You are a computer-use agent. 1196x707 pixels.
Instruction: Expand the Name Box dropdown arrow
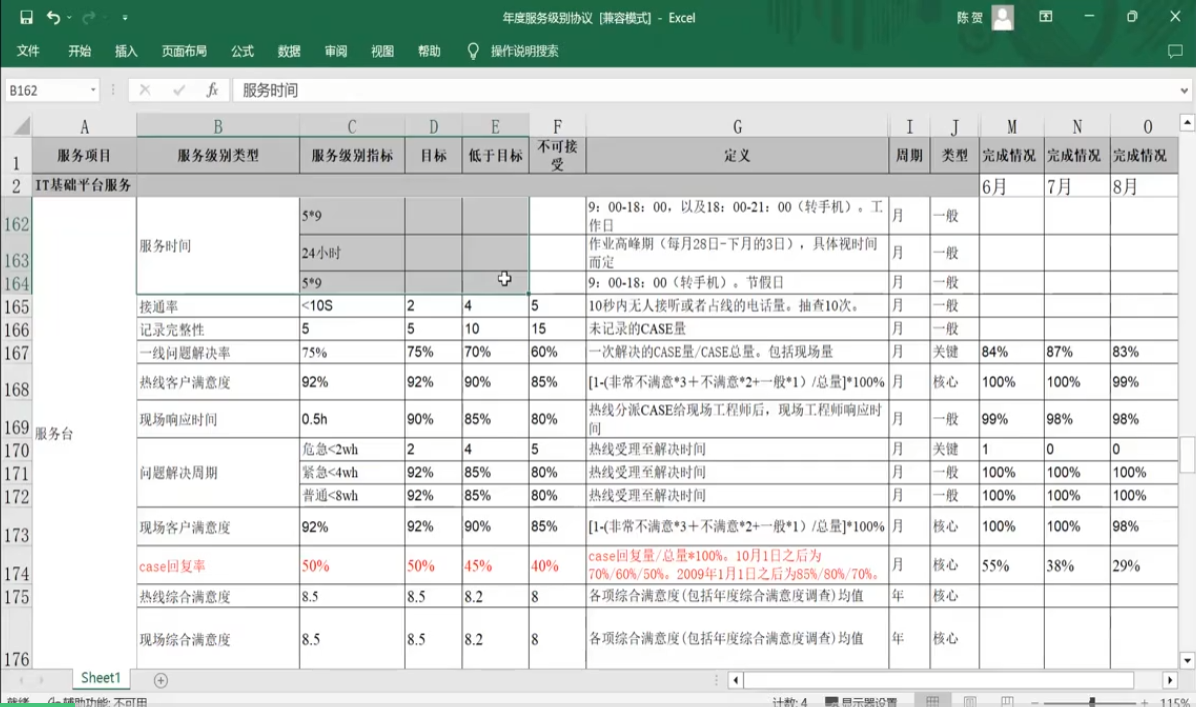pos(93,90)
